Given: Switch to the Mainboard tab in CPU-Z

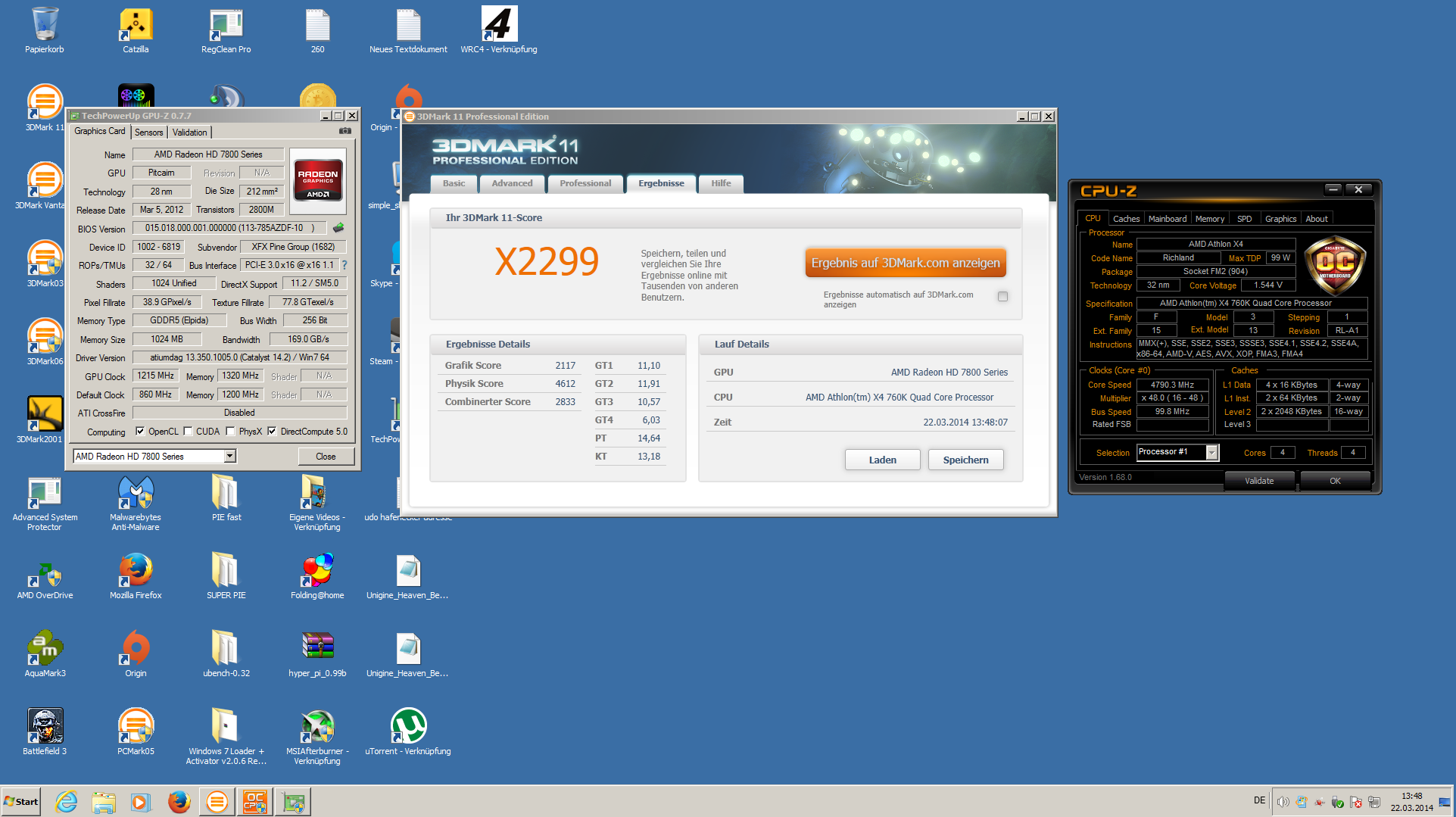Looking at the screenshot, I should click(x=1168, y=219).
